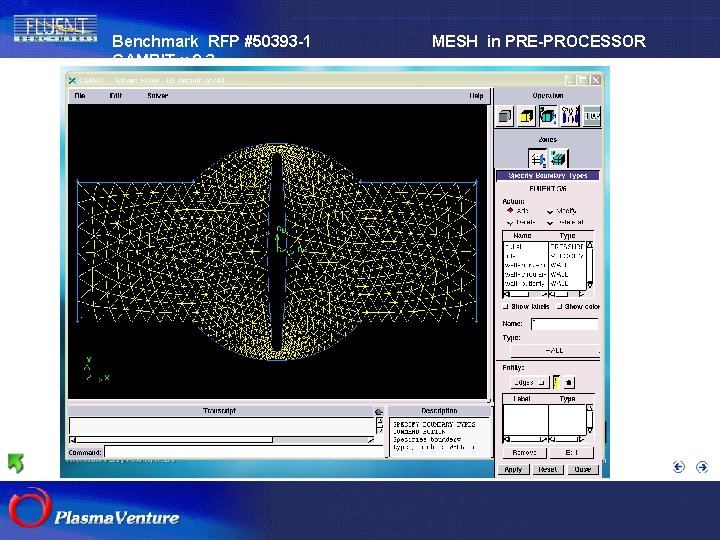
Task: Expand the Transcript window arrow
Action: click(378, 411)
